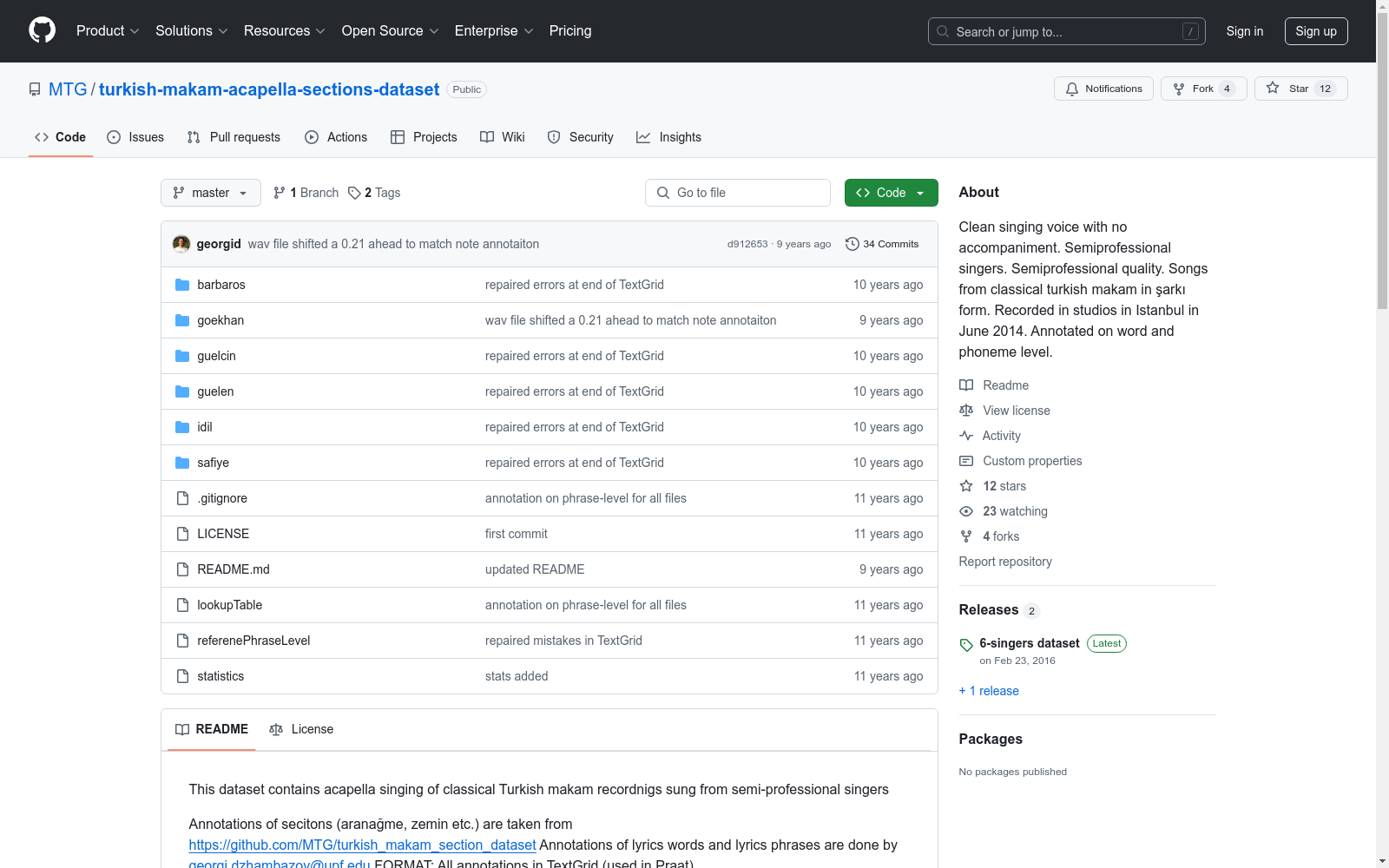
Task: Open the Pricing page
Action: (570, 30)
